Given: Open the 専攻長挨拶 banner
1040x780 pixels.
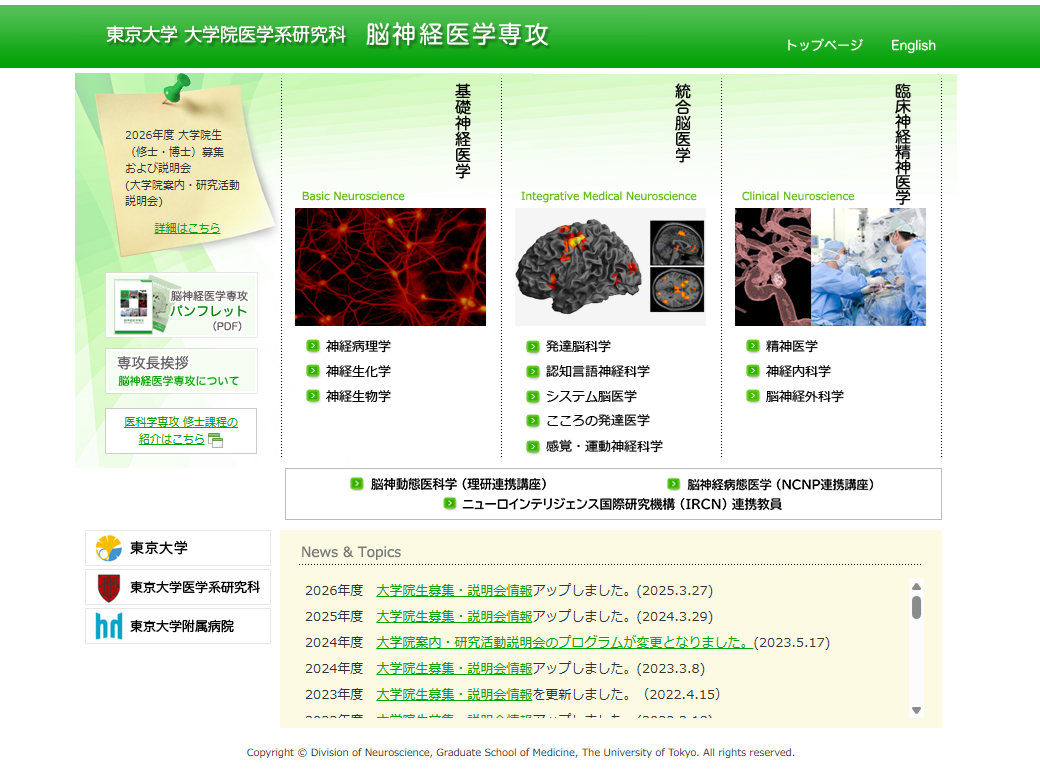Looking at the screenshot, I should tap(181, 371).
